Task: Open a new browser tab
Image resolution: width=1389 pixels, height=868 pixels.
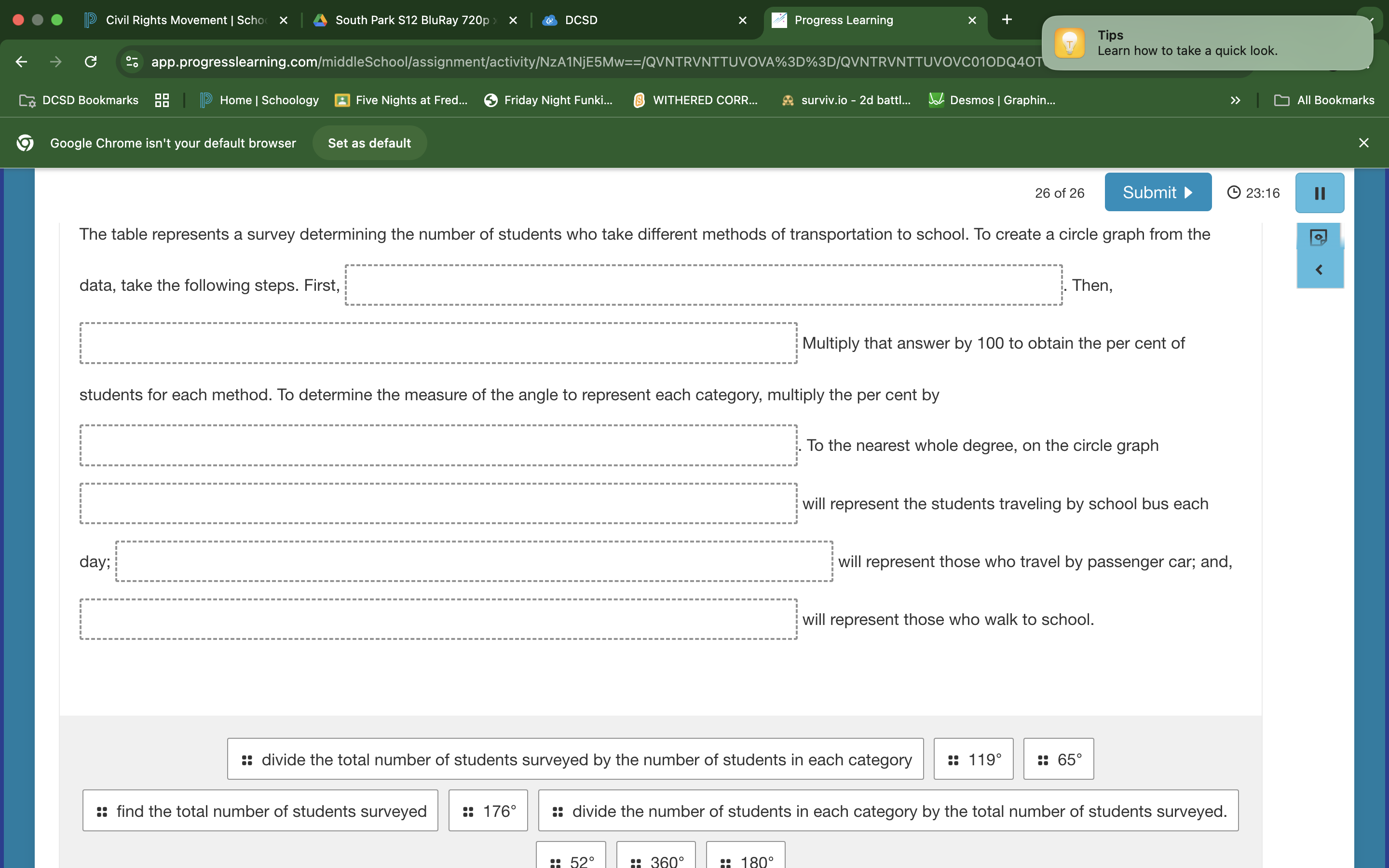Action: click(x=1007, y=19)
